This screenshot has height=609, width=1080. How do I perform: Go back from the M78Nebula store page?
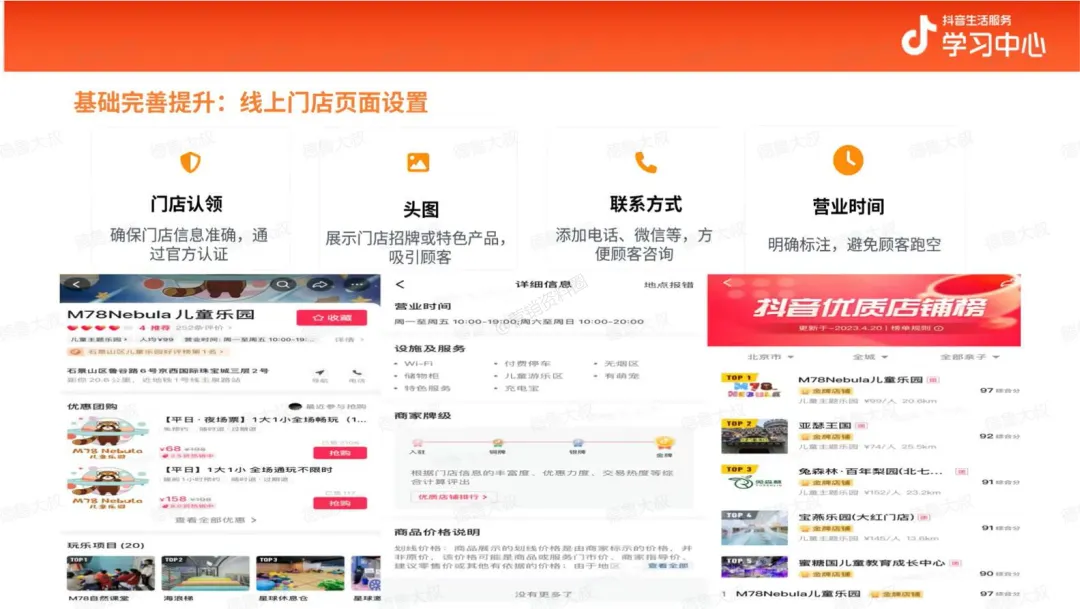coord(76,284)
